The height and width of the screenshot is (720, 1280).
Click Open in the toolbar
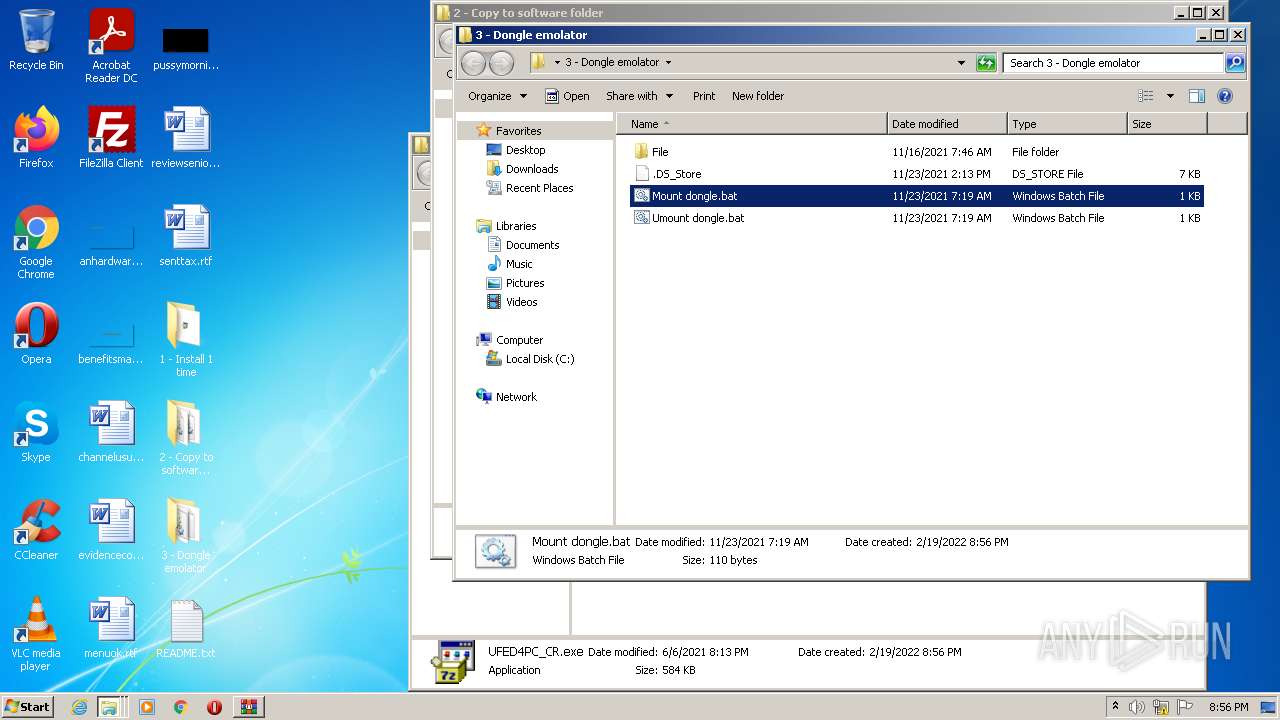pos(567,96)
